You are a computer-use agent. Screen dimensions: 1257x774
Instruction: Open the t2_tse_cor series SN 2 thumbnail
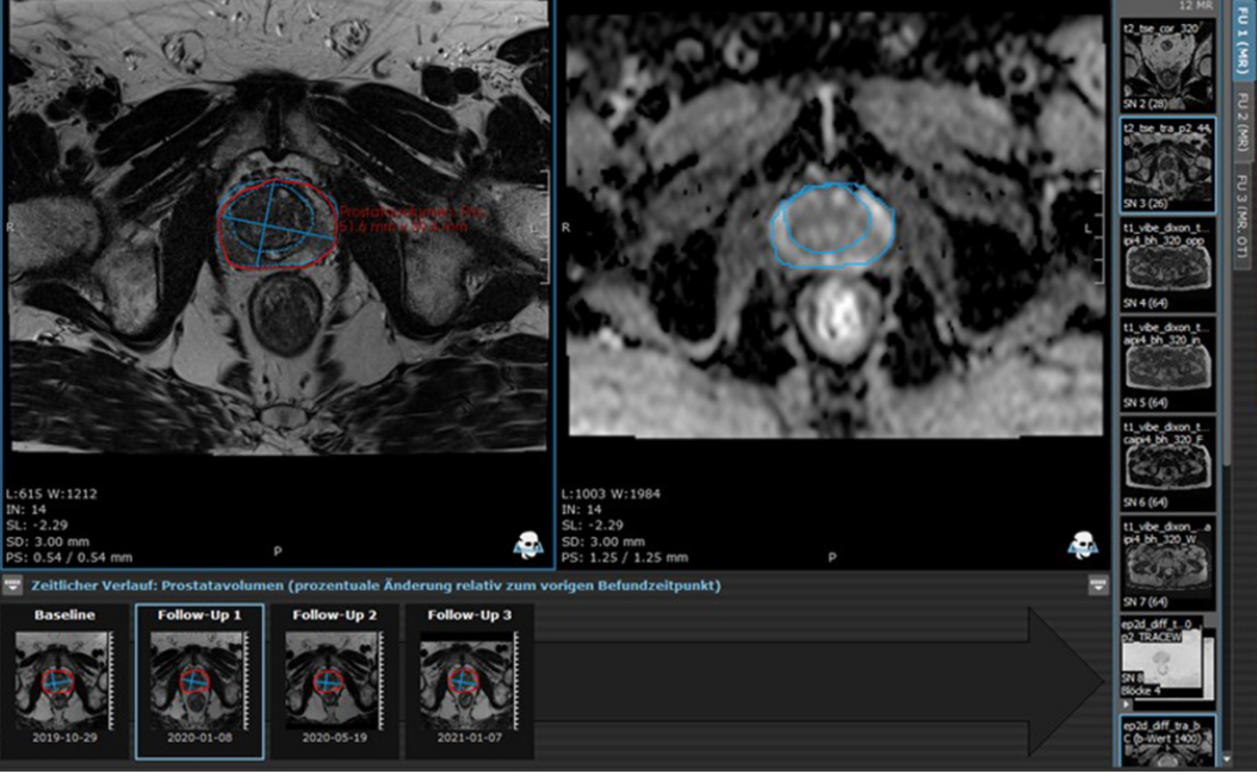click(x=1167, y=63)
